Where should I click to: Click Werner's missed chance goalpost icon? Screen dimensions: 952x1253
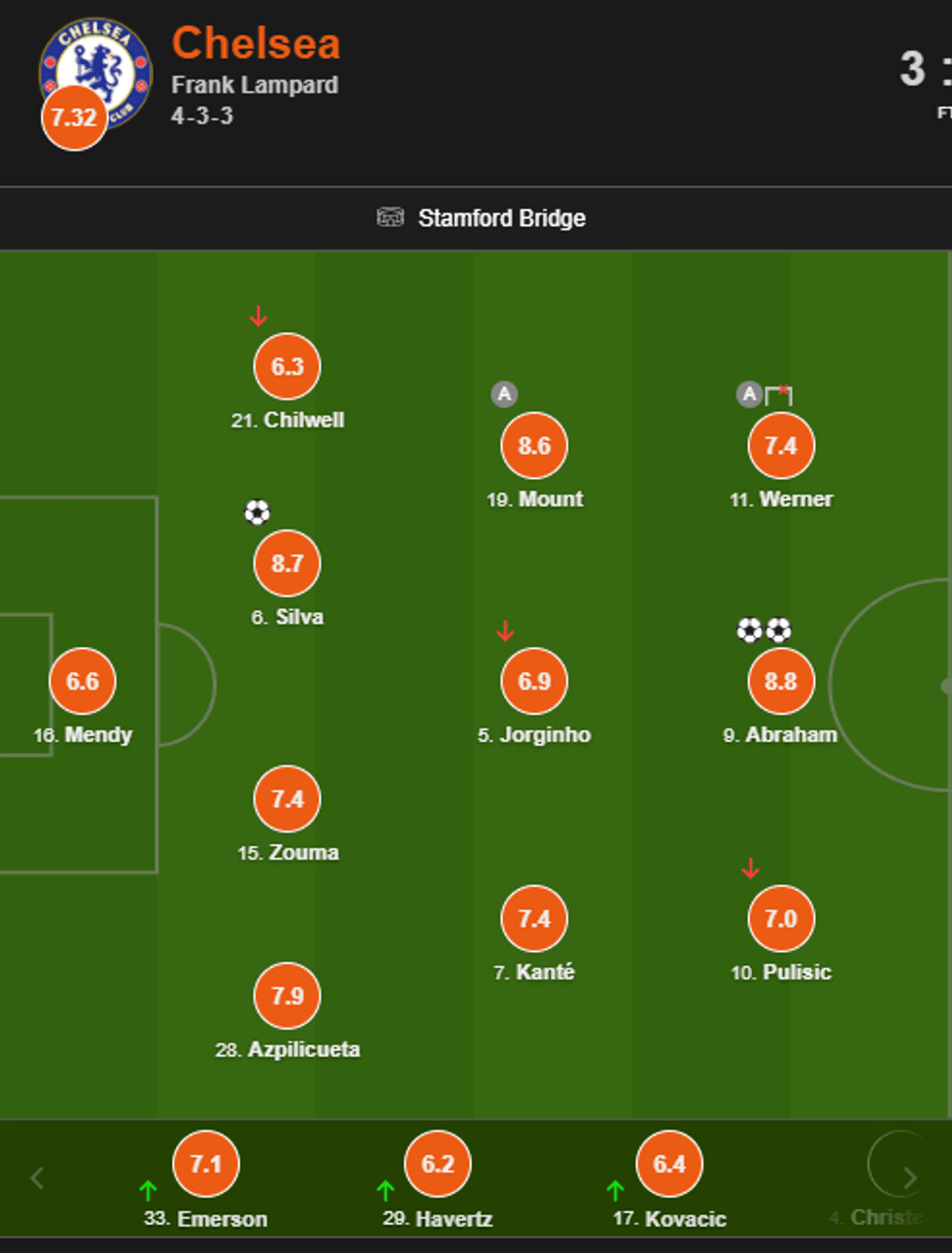[x=779, y=394]
